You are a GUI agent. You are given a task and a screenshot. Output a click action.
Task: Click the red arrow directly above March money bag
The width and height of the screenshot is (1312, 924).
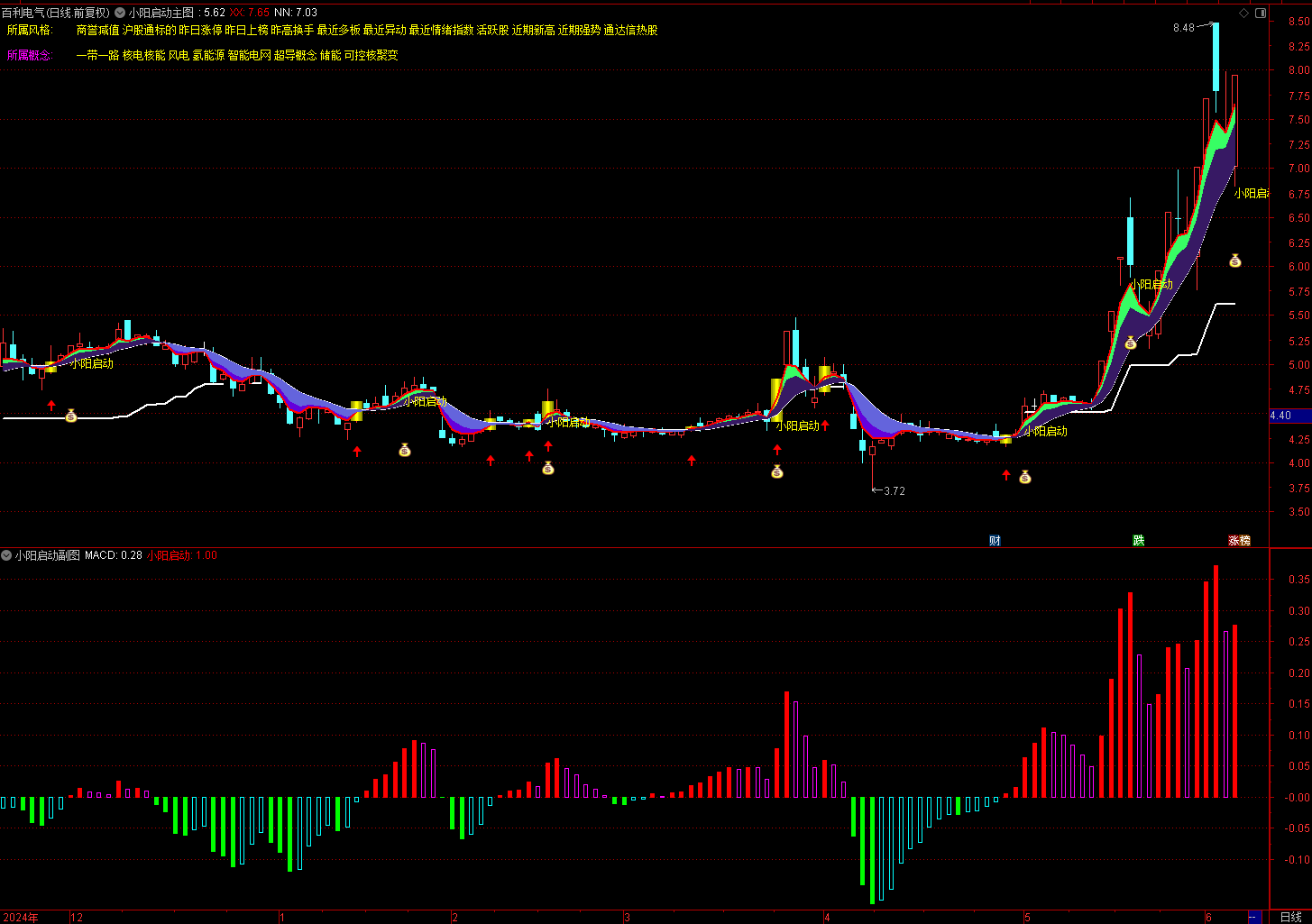(777, 449)
